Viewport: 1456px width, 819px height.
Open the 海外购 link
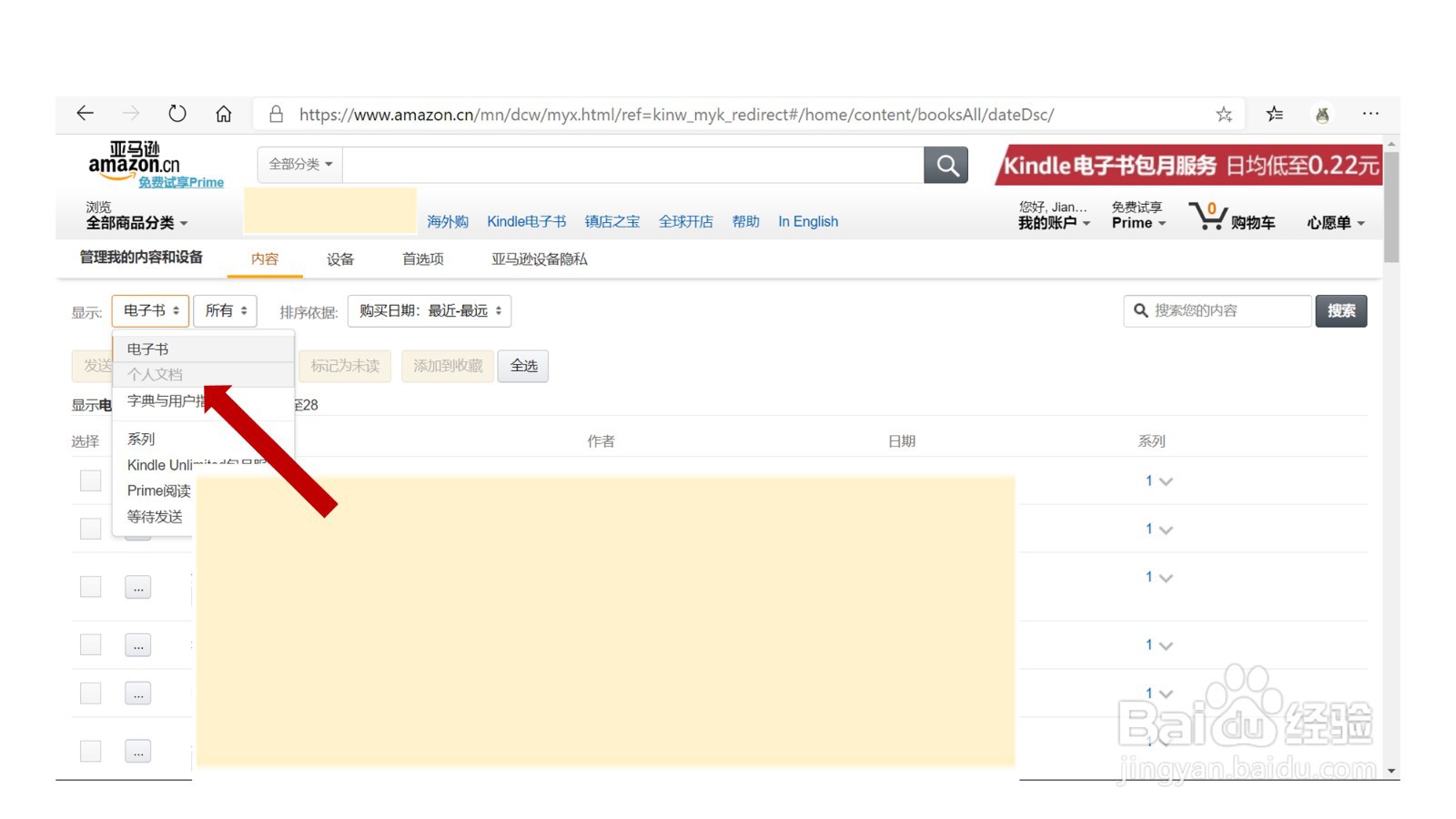[448, 222]
